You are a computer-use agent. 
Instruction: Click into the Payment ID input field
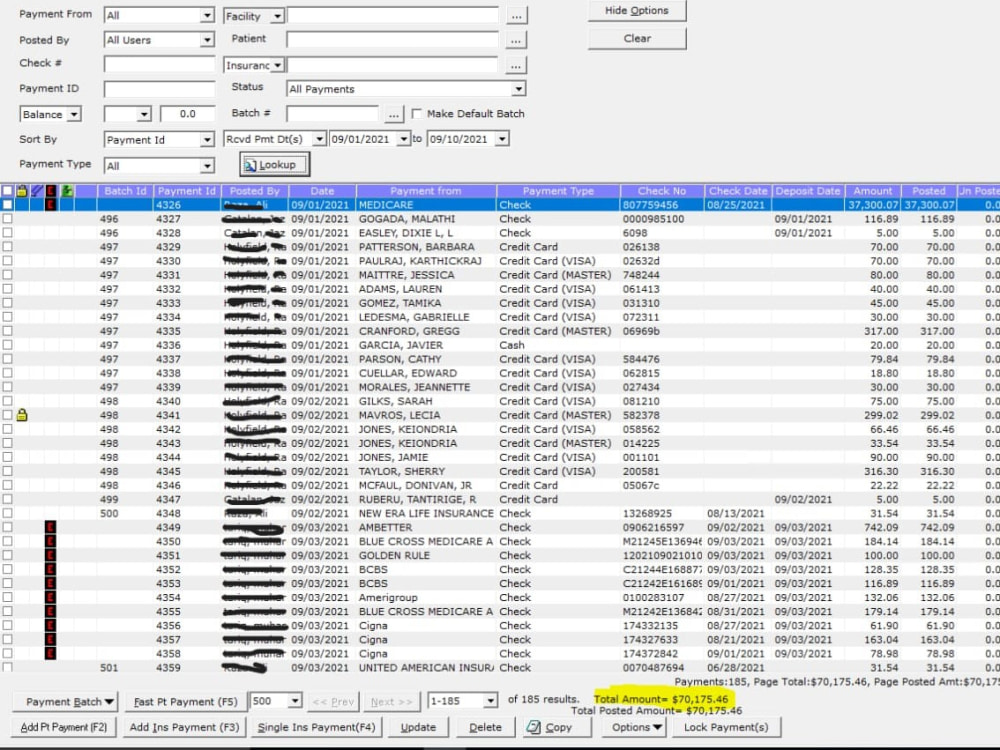pyautogui.click(x=159, y=89)
